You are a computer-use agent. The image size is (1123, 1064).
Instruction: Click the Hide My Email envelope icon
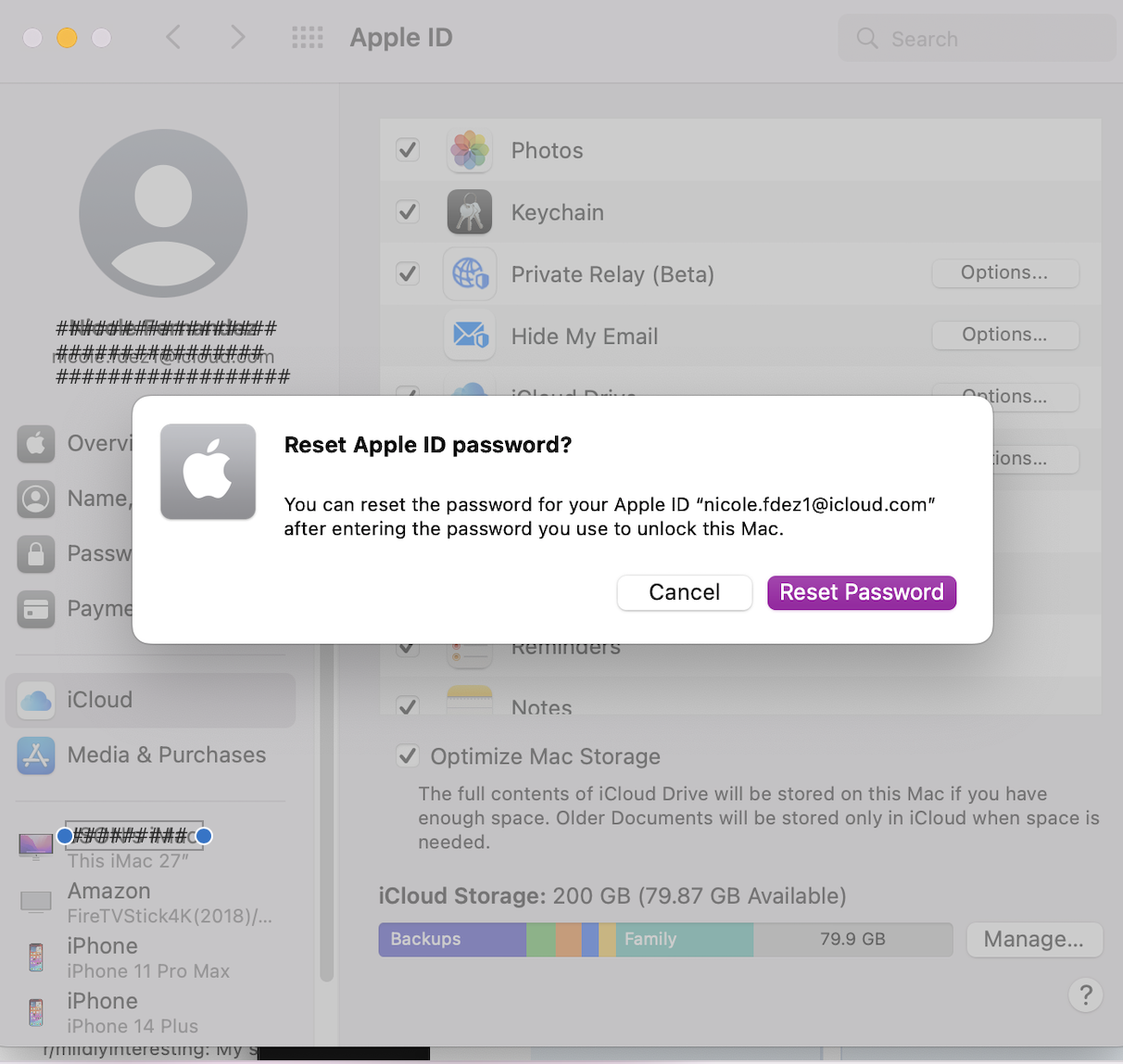coord(470,336)
